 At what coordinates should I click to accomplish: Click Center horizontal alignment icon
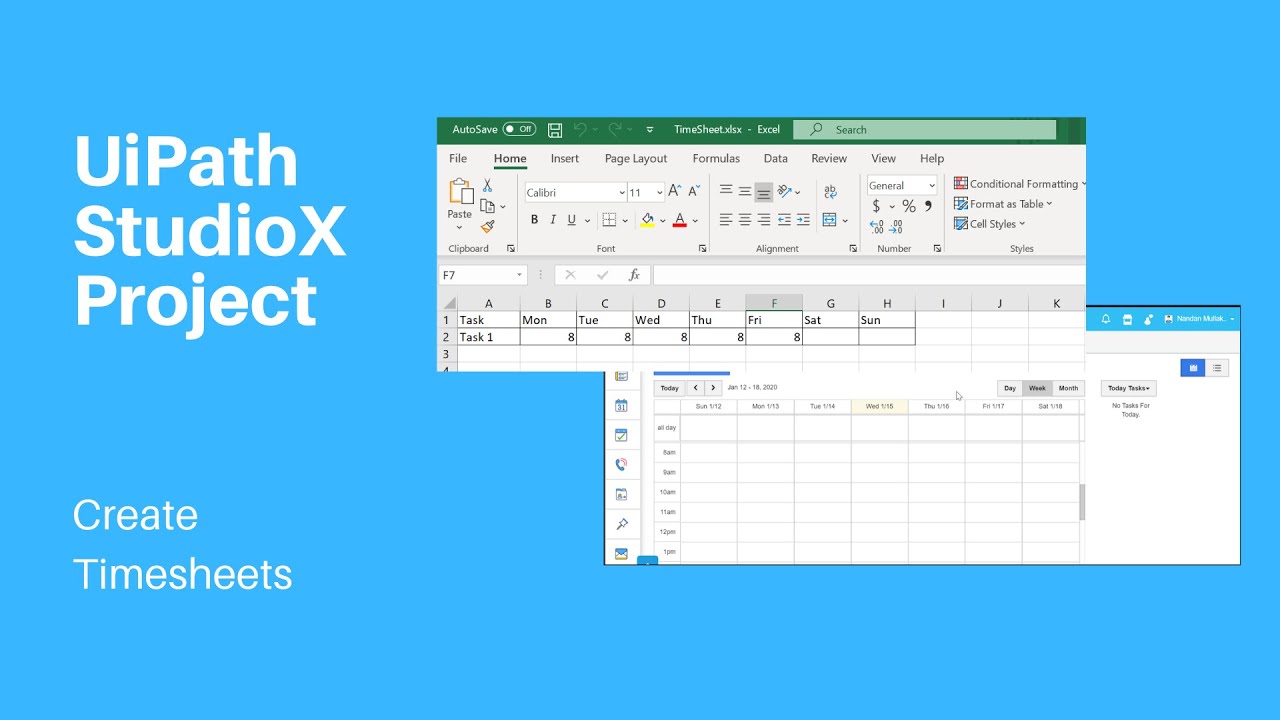(745, 220)
